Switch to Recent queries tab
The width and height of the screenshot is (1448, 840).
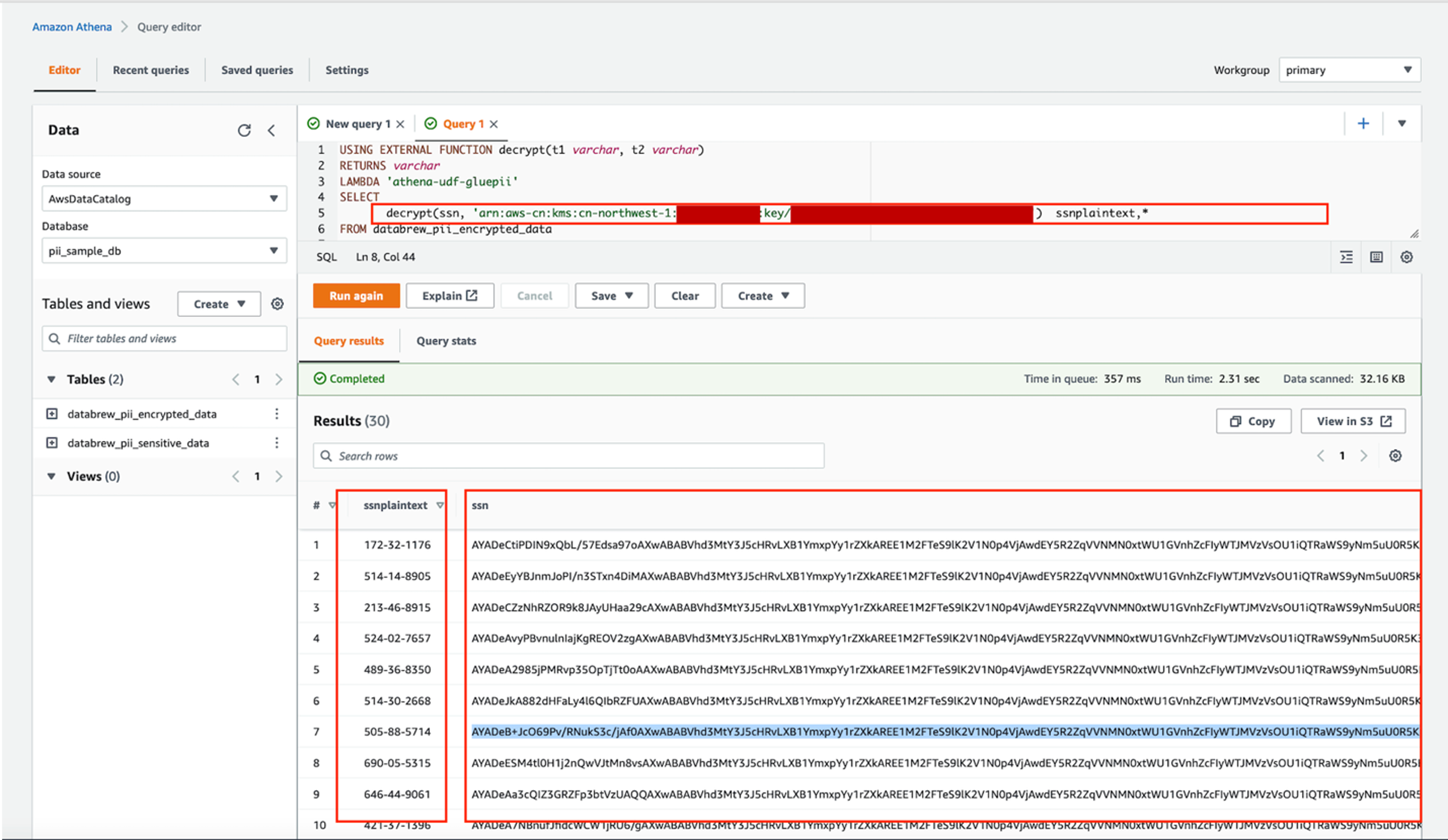pyautogui.click(x=151, y=70)
